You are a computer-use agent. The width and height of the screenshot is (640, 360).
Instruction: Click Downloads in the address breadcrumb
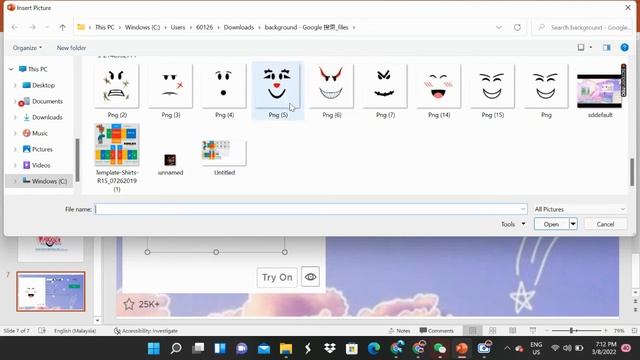[x=239, y=27]
